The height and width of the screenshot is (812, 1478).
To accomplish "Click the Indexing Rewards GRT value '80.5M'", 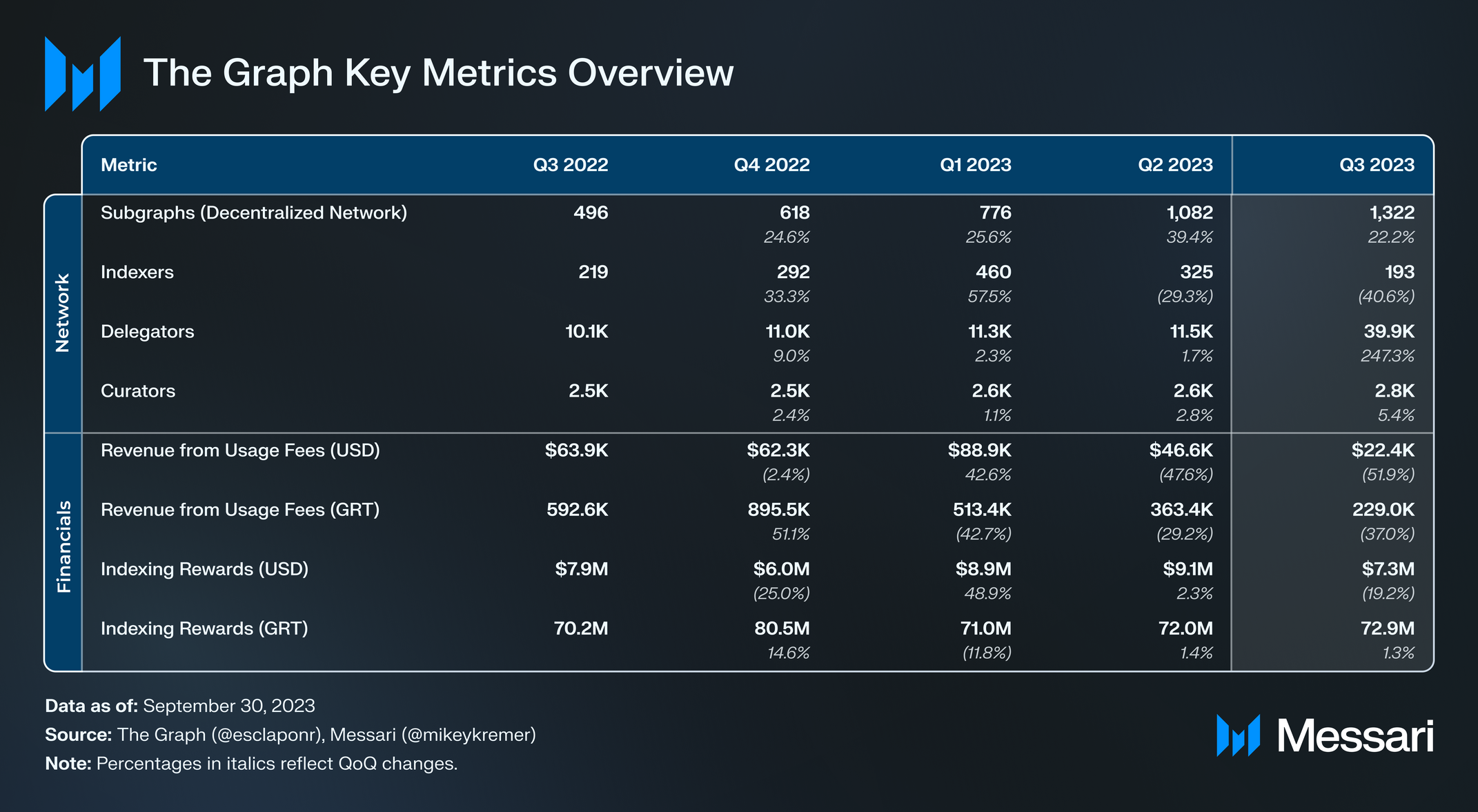I will (x=782, y=628).
